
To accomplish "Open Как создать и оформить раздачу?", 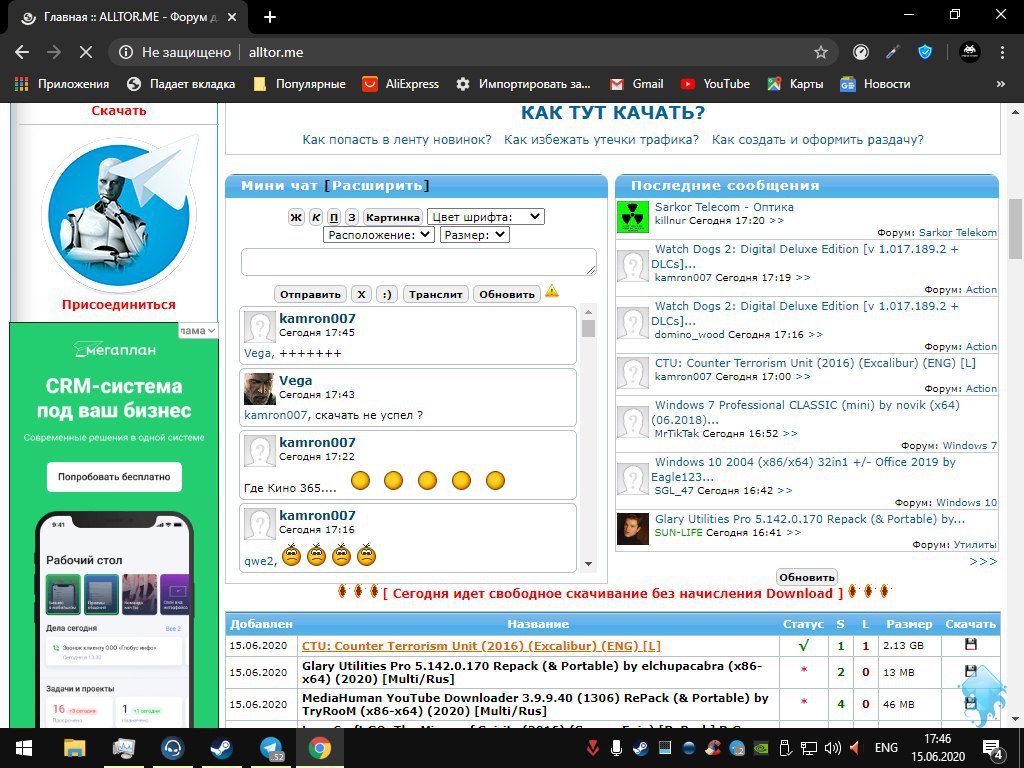I will point(818,140).
